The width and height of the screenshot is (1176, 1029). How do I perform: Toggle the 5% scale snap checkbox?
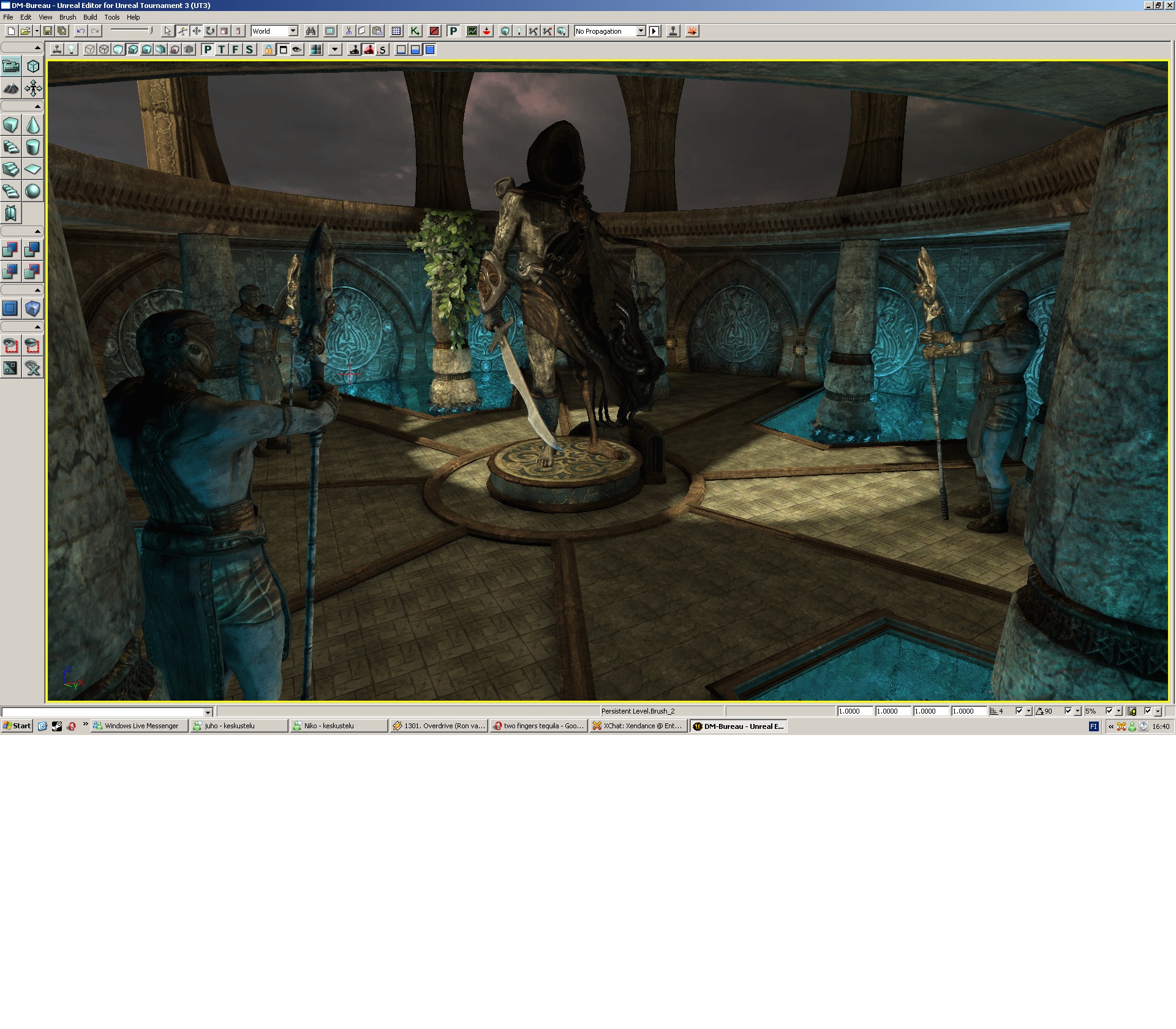(1109, 711)
